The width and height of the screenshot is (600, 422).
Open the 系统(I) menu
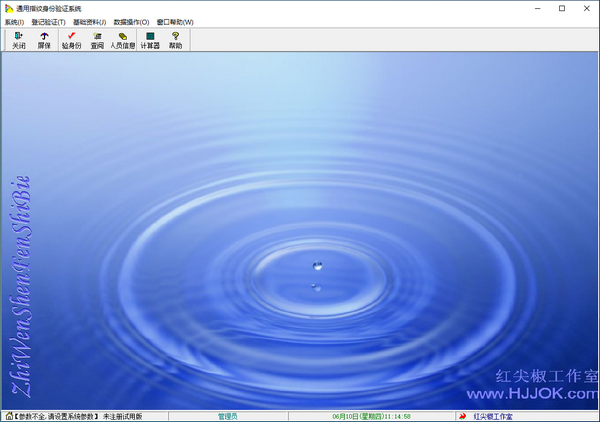tap(15, 22)
